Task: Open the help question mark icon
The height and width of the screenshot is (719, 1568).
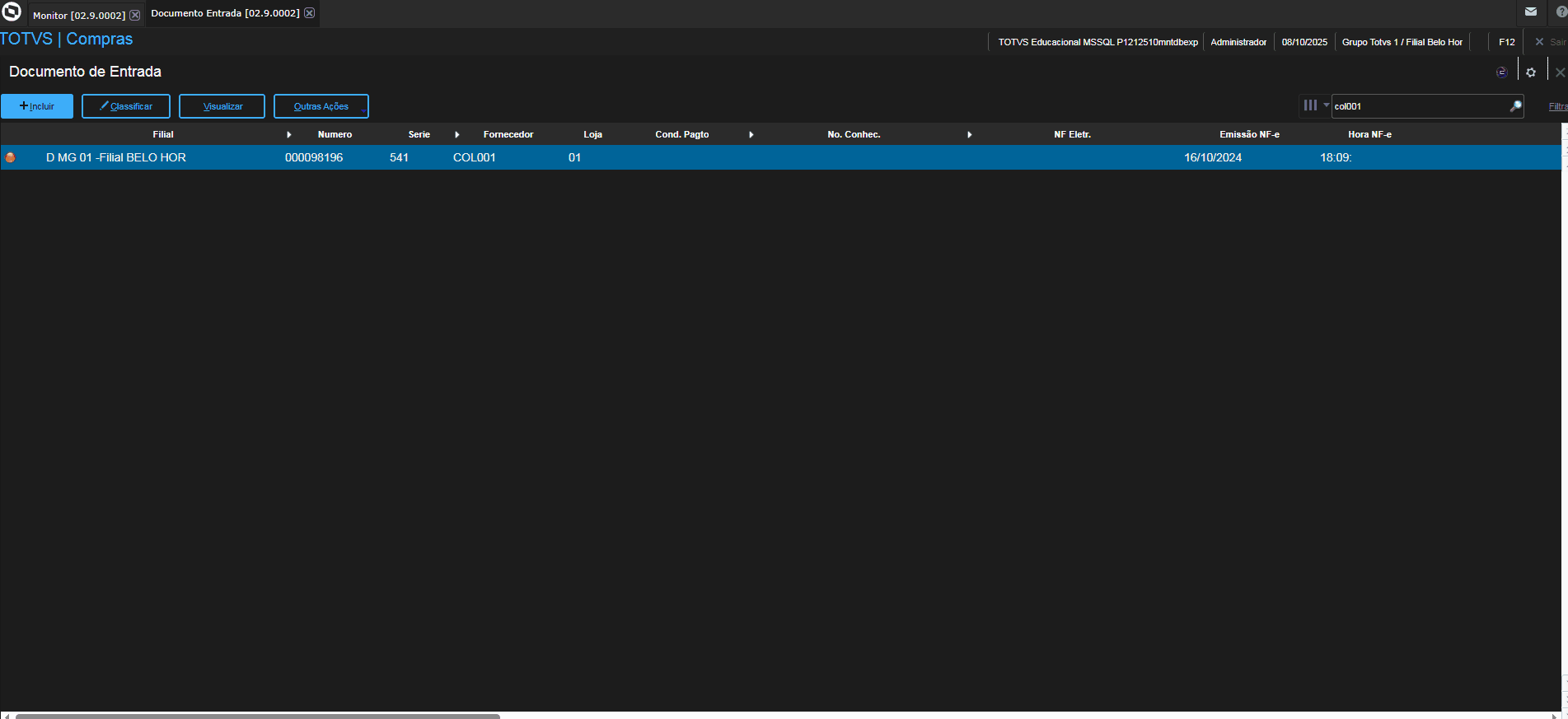Action: click(x=1561, y=12)
